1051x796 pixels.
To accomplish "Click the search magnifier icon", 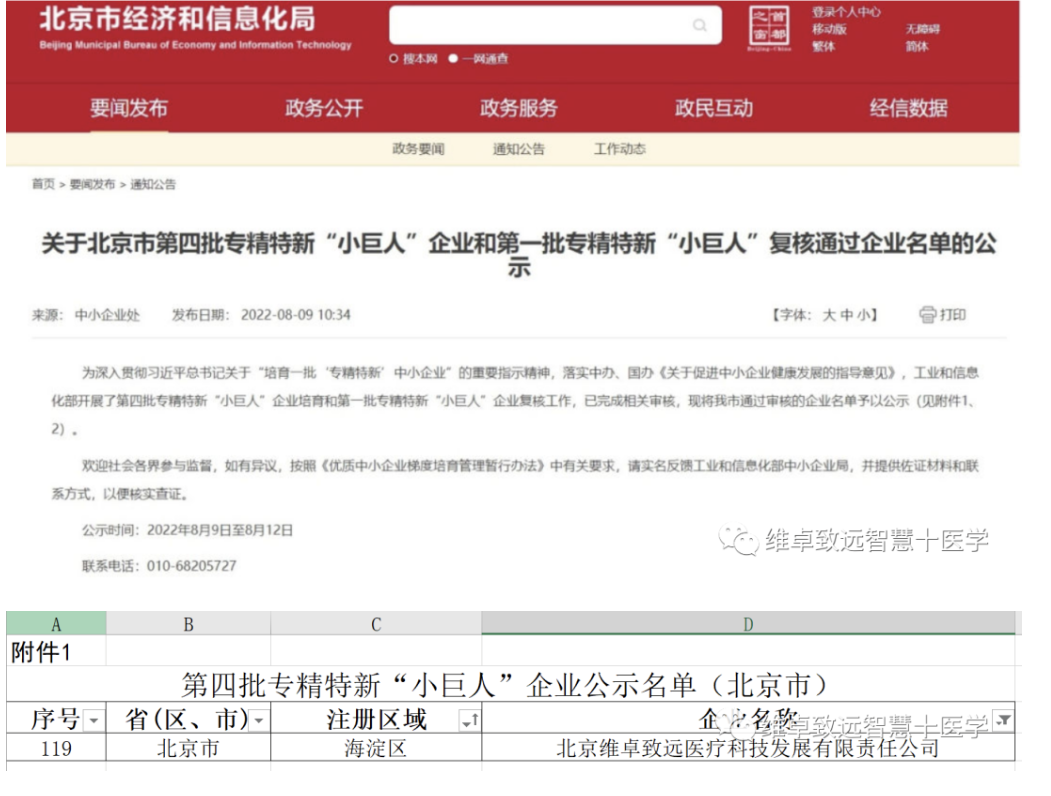I will (700, 26).
